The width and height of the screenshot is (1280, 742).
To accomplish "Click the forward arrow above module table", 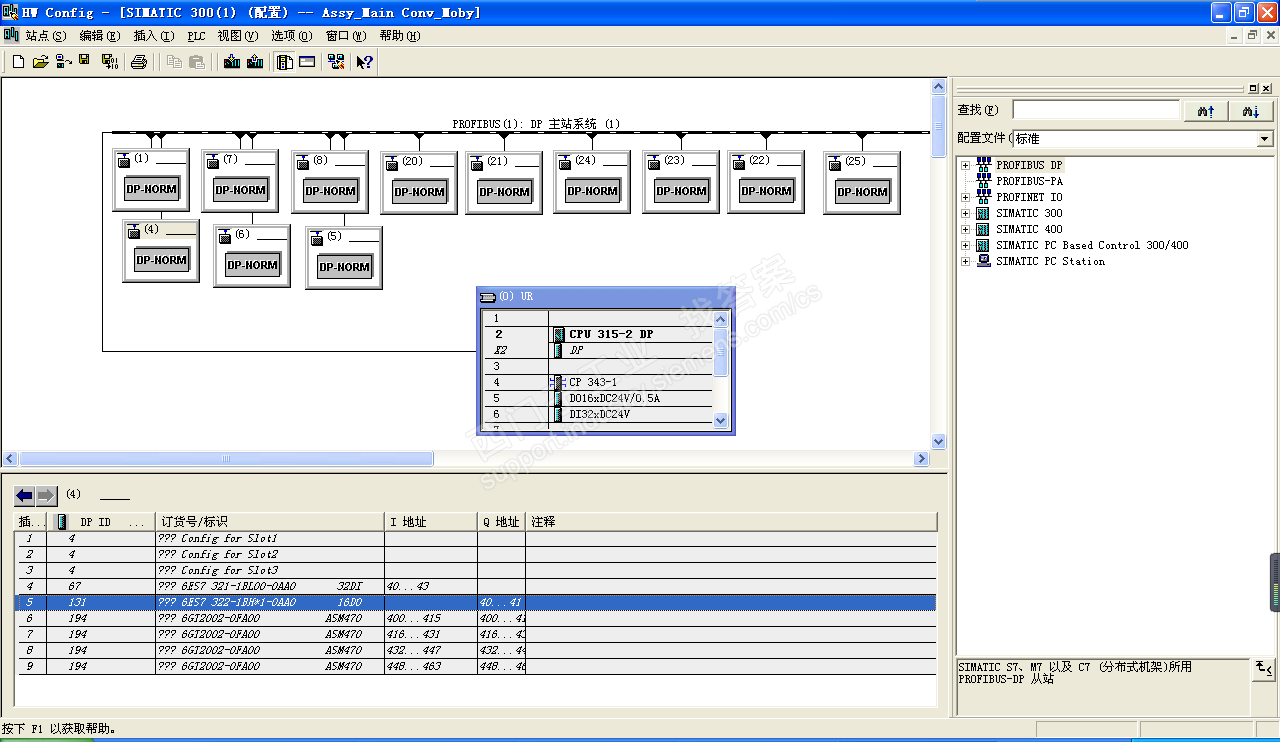I will pos(47,495).
